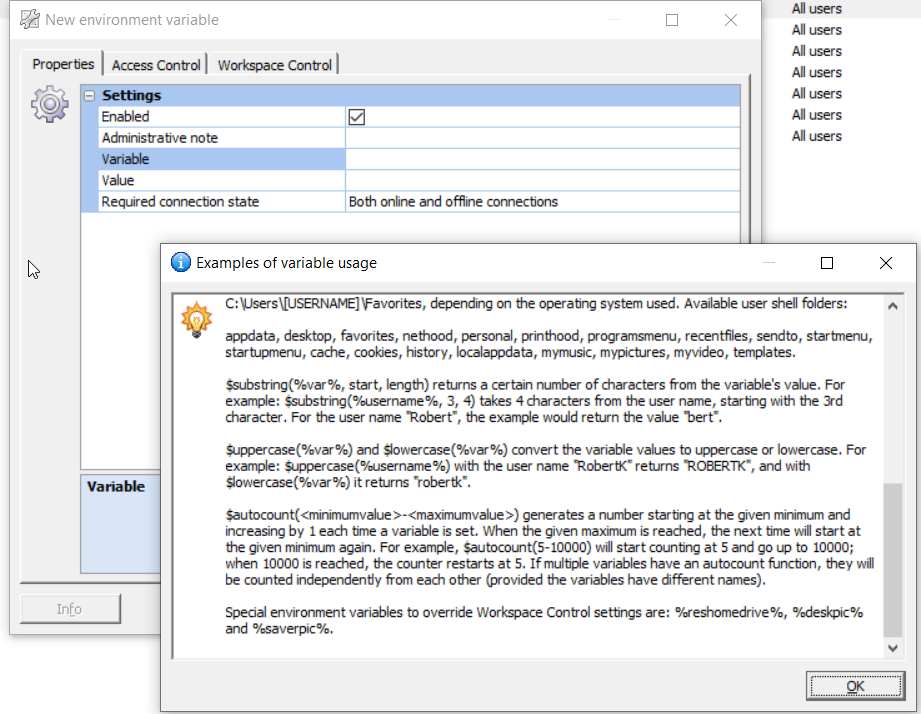921x714 pixels.
Task: Maximize the New environment variable window
Action: [672, 20]
